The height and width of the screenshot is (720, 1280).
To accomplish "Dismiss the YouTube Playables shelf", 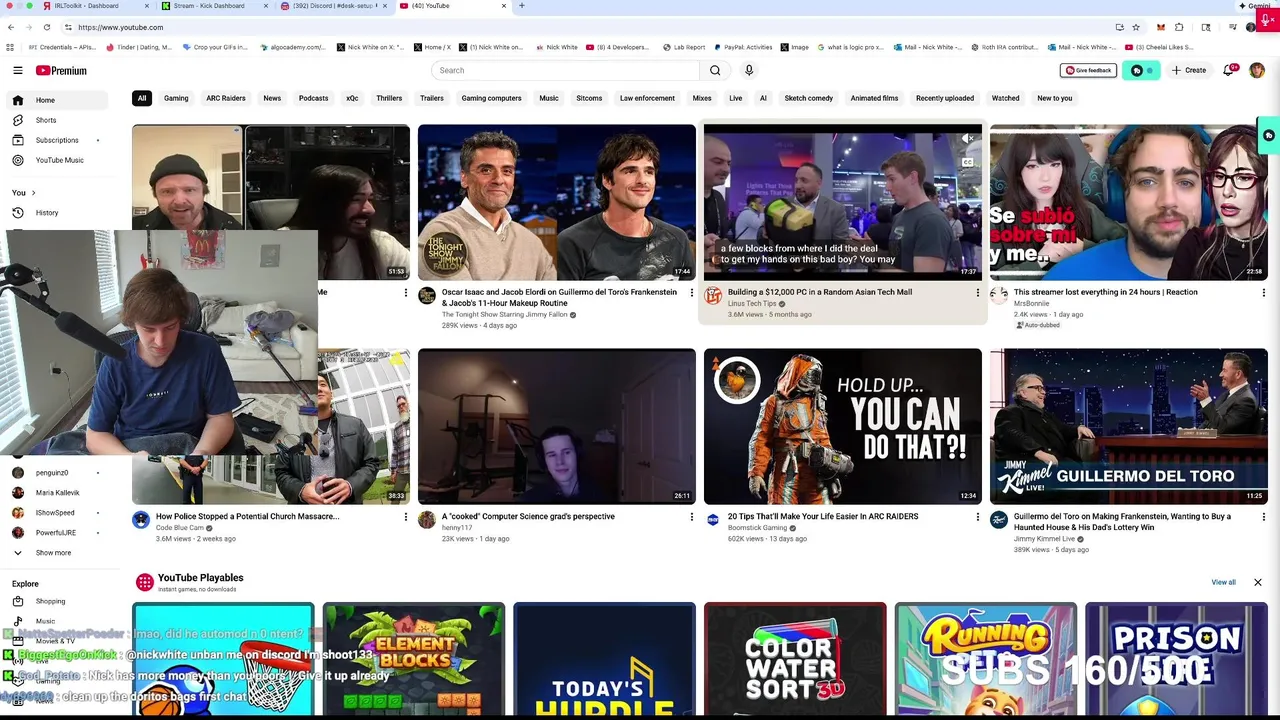I will tap(1258, 582).
